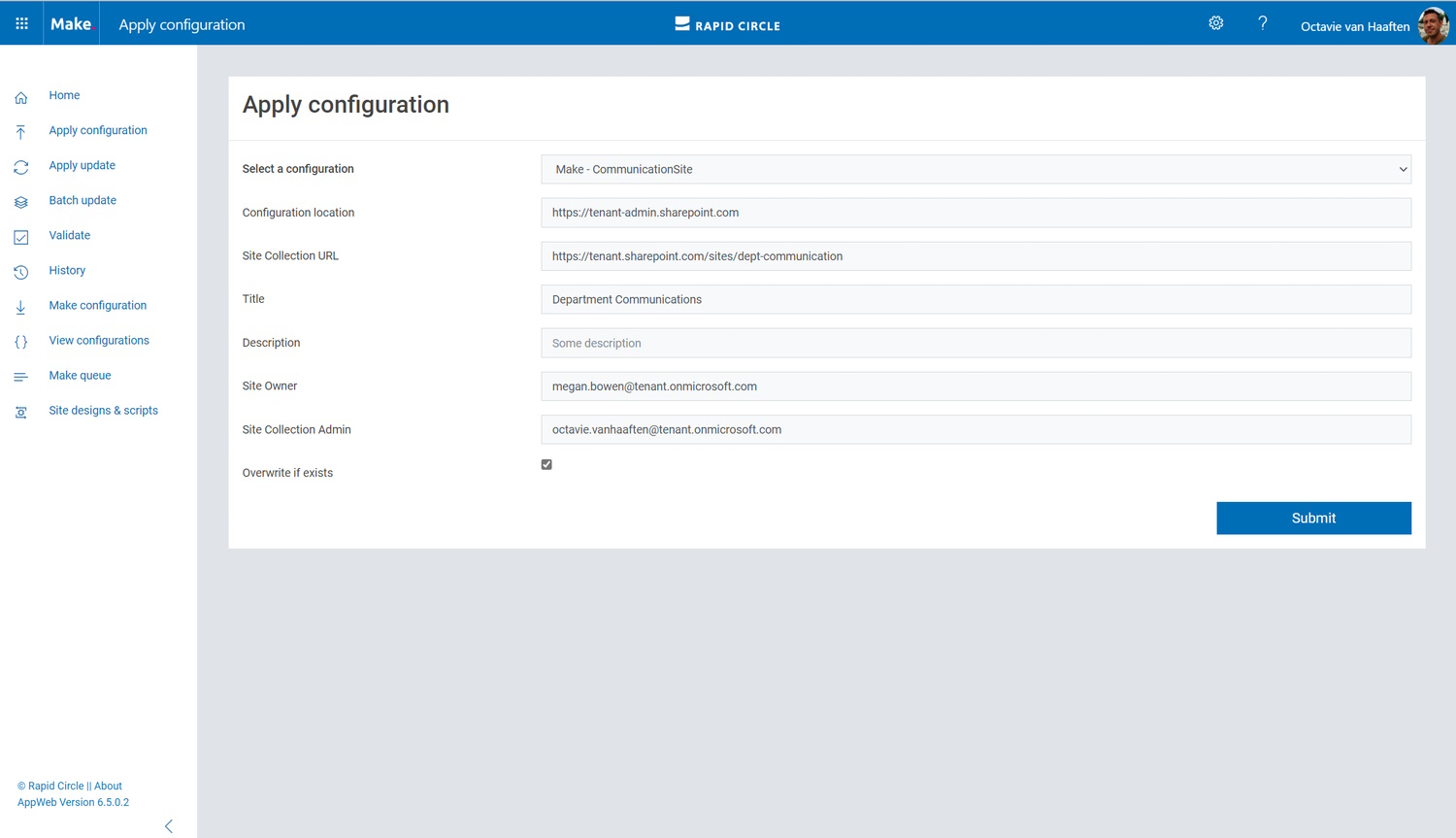Uncheck the Overwrite if exists checkbox
Viewport: 1456px width, 838px height.
point(546,465)
